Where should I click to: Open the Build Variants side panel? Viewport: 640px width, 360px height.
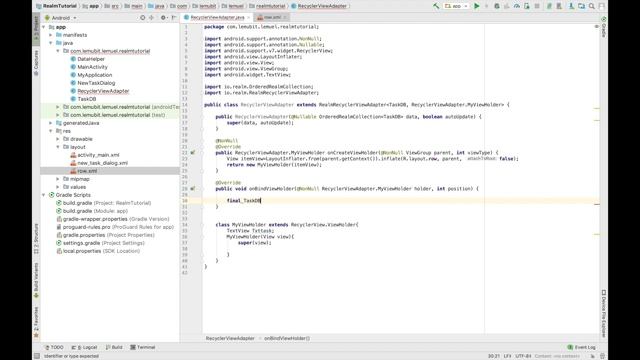tap(36, 280)
